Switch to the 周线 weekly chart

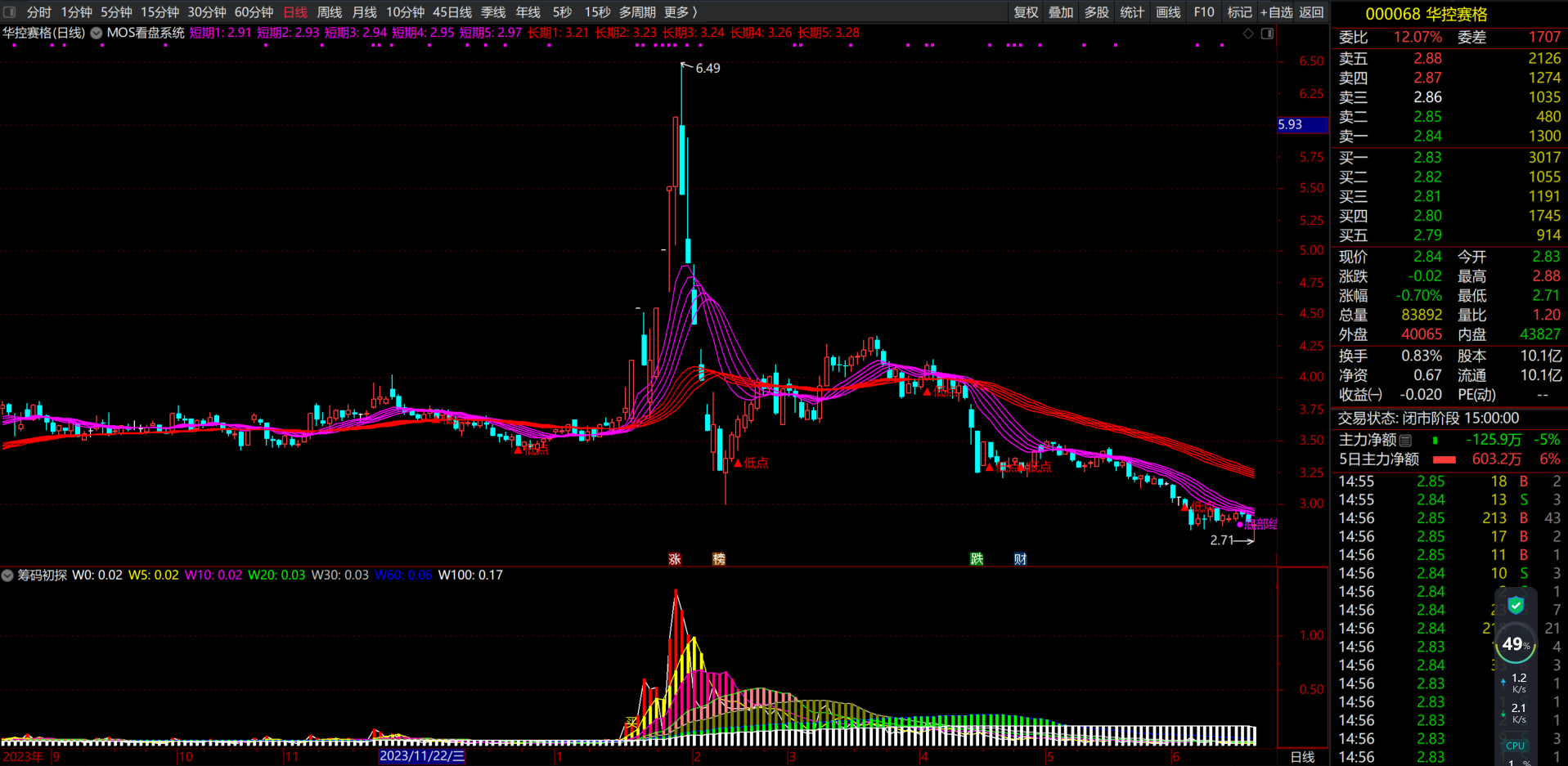(x=330, y=12)
